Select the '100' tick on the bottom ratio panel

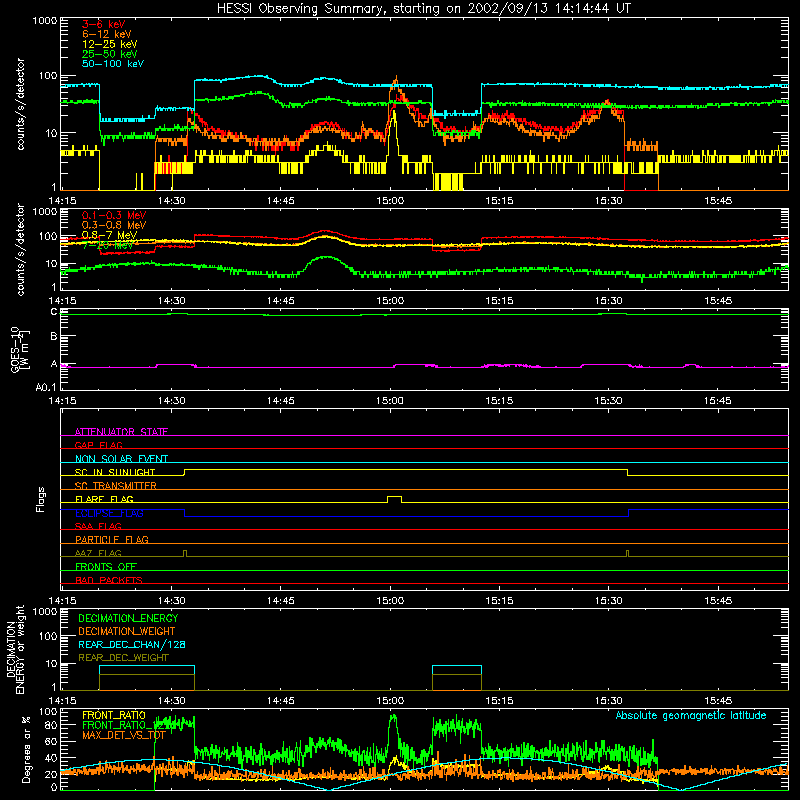tap(48, 711)
